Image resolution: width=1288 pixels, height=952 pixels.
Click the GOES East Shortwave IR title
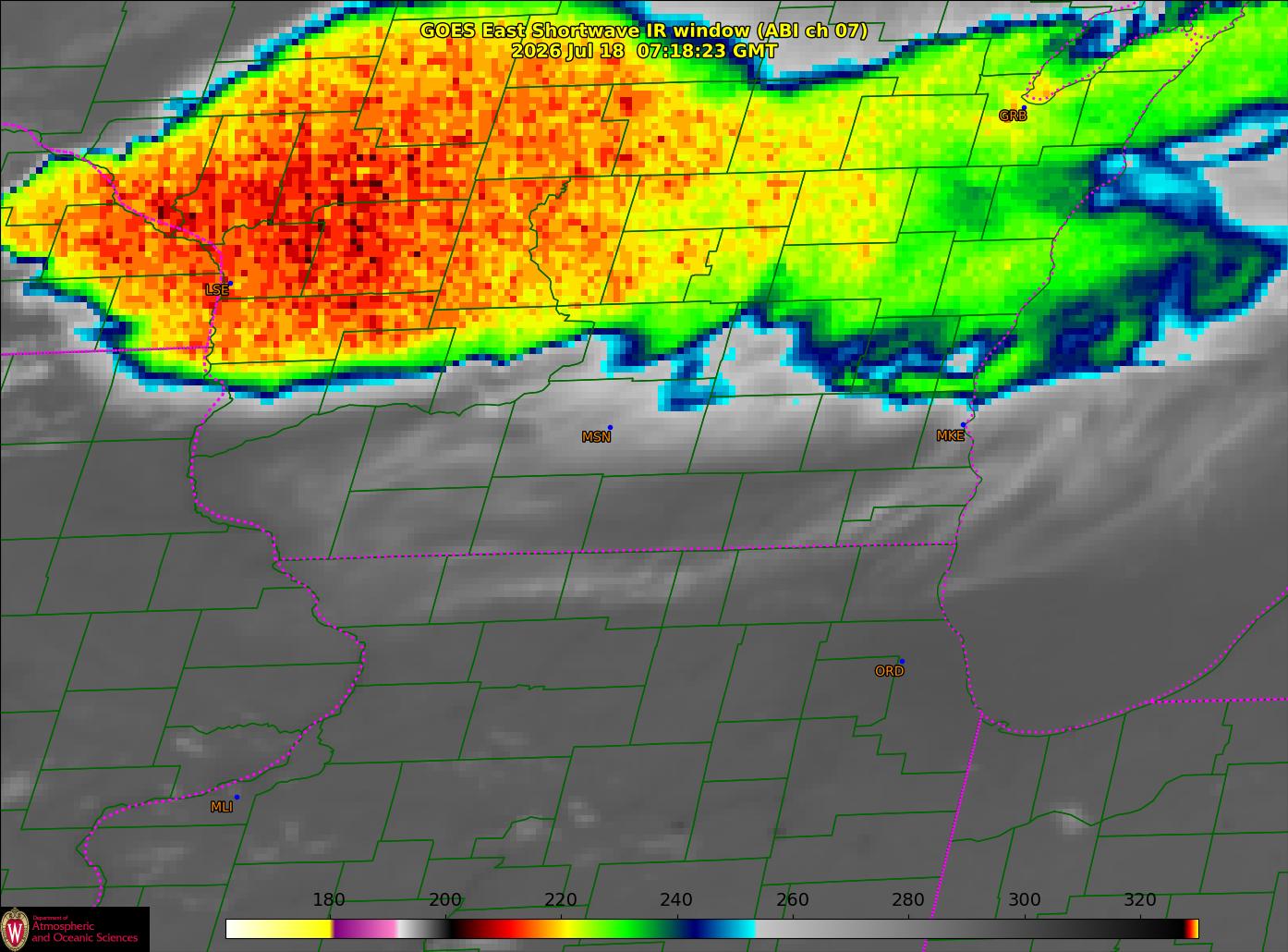[x=644, y=31]
